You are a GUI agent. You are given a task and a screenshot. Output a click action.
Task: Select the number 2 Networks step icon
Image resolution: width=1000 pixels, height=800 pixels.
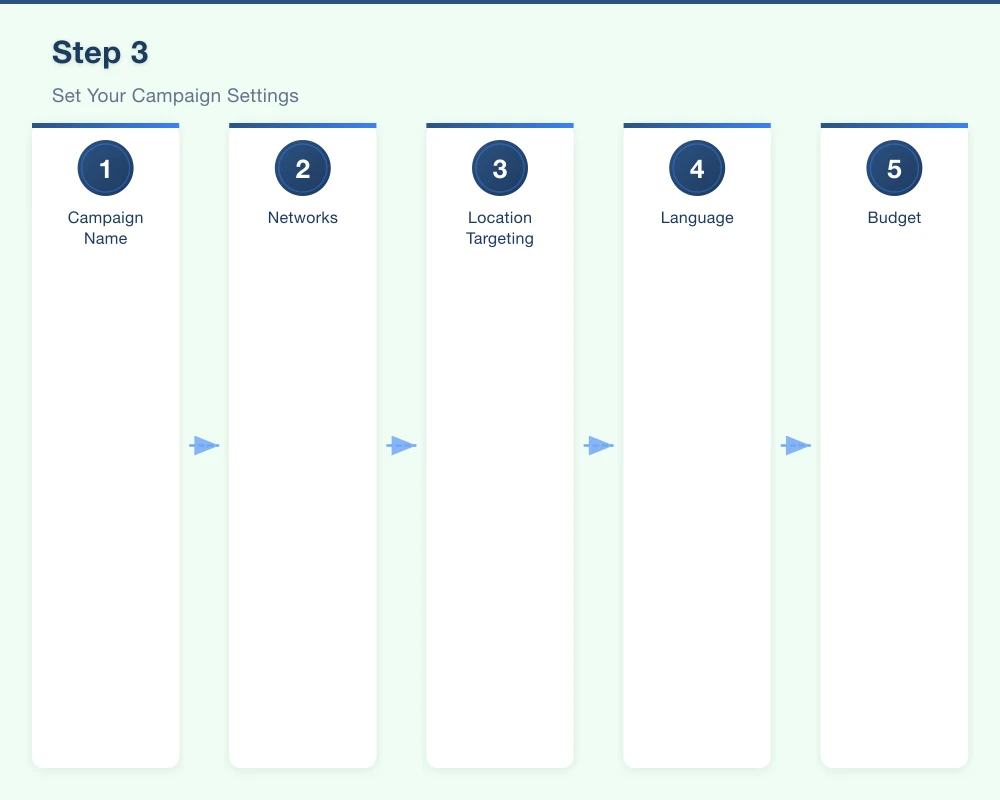(302, 168)
